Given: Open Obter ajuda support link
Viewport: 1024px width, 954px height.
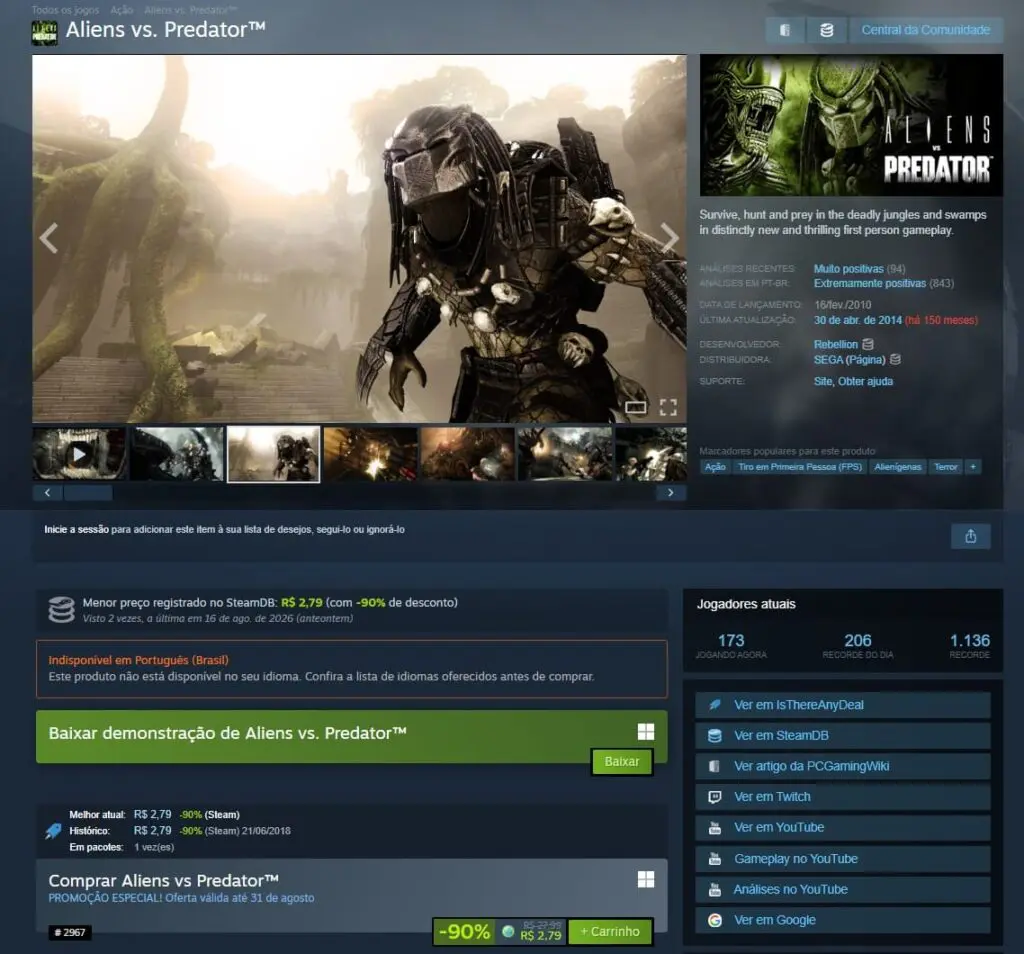Looking at the screenshot, I should point(865,381).
